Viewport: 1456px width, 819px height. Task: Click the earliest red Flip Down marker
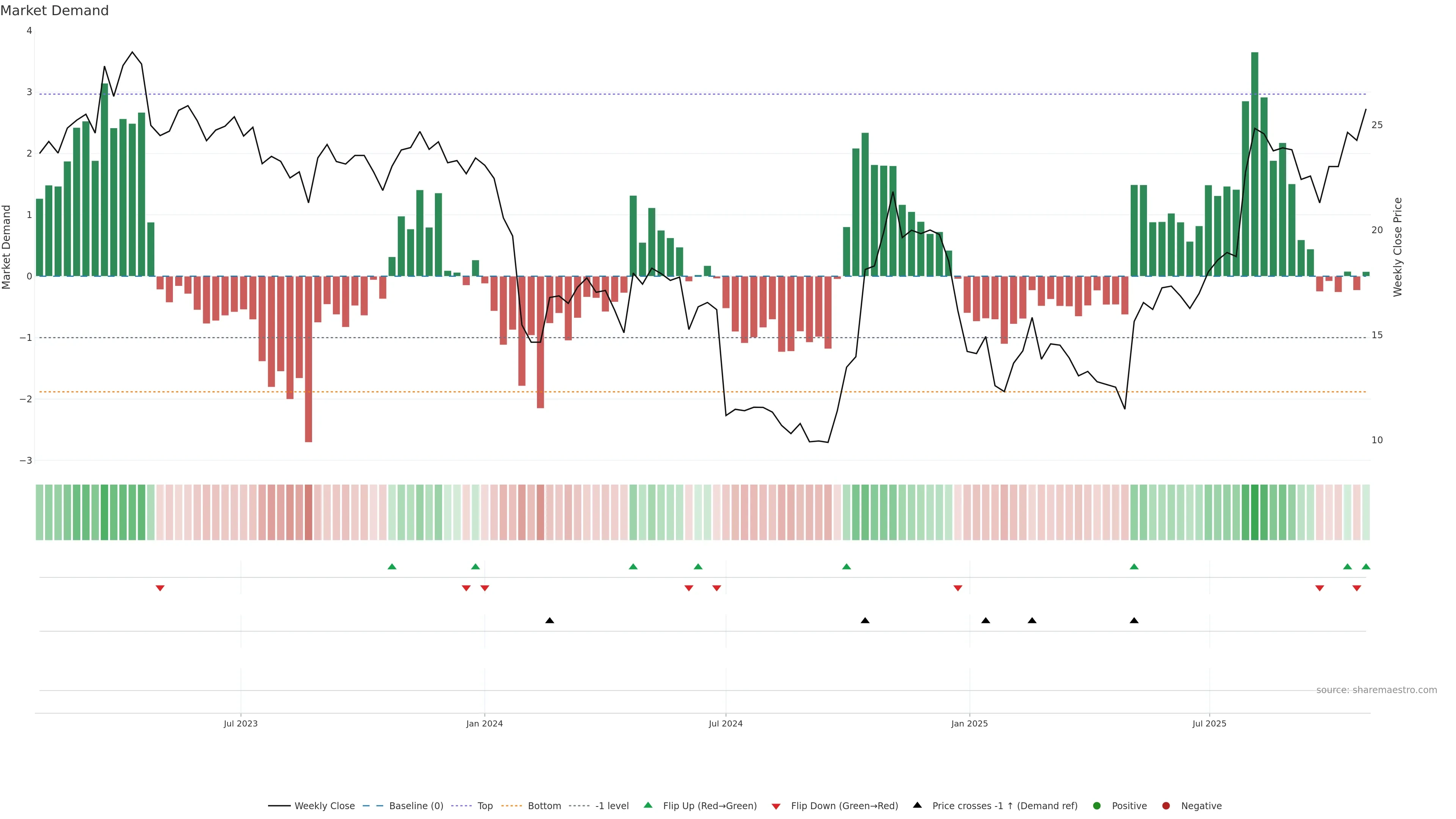(160, 588)
